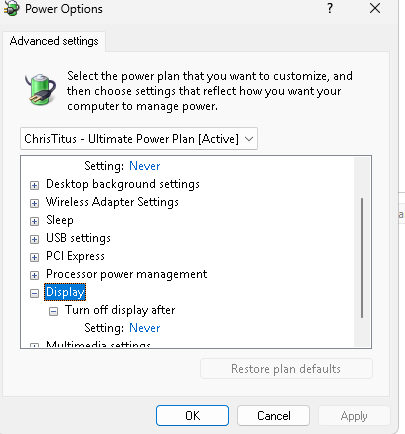Viewport: 405px width, 434px height.
Task: Click the question mark help button
Action: pos(330,8)
